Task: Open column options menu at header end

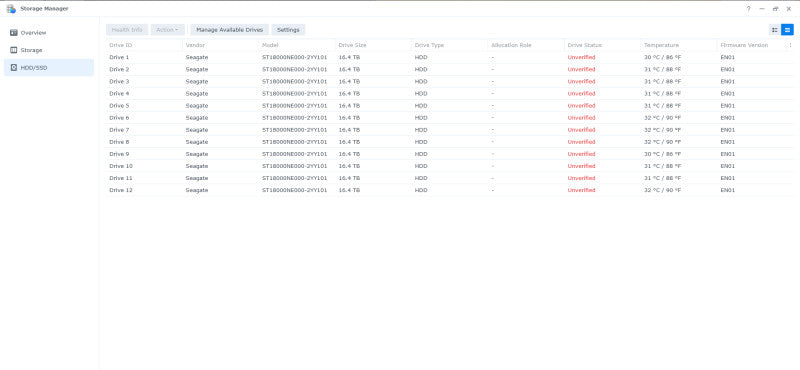Action: tap(791, 45)
